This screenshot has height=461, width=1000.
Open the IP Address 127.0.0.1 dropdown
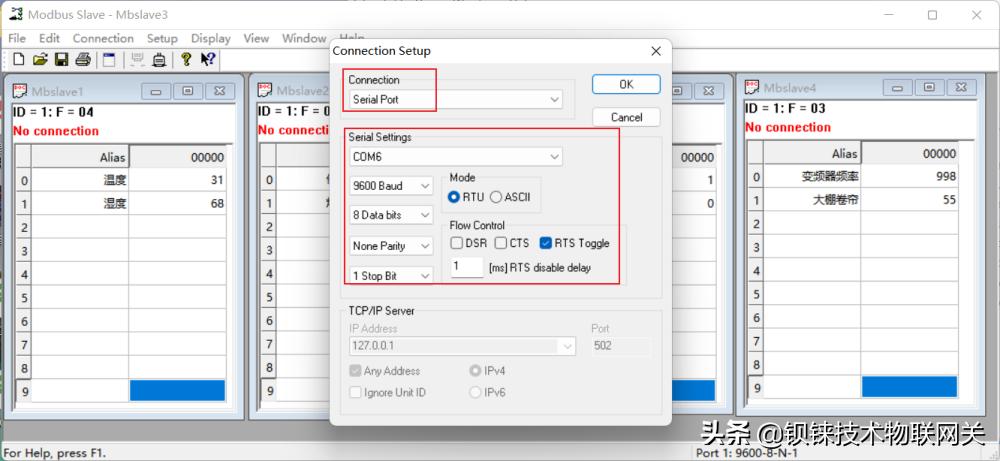[x=462, y=346]
